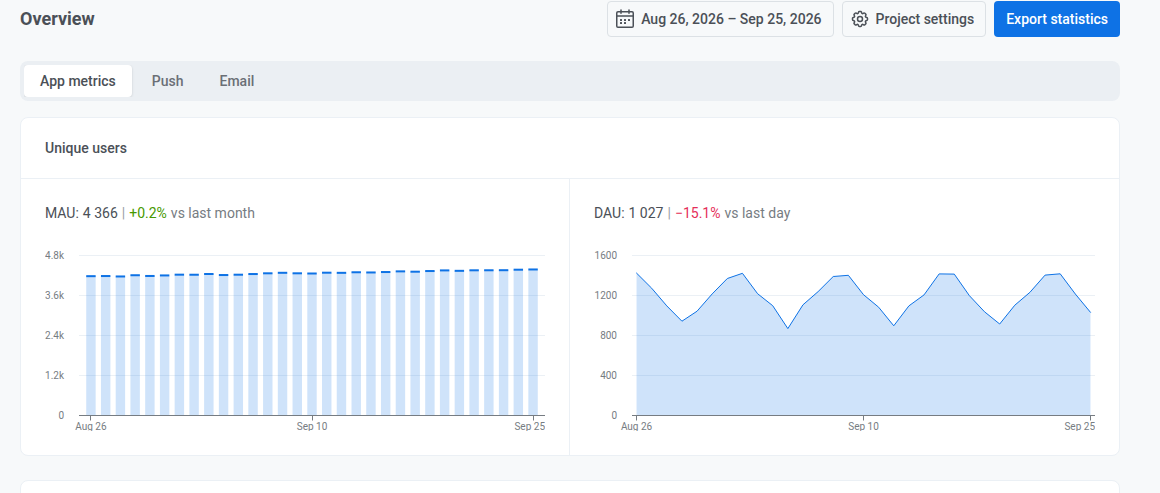Screen dimensions: 1160x493
Task: Click the 1200 axis label in DAU chart
Action: point(605,295)
